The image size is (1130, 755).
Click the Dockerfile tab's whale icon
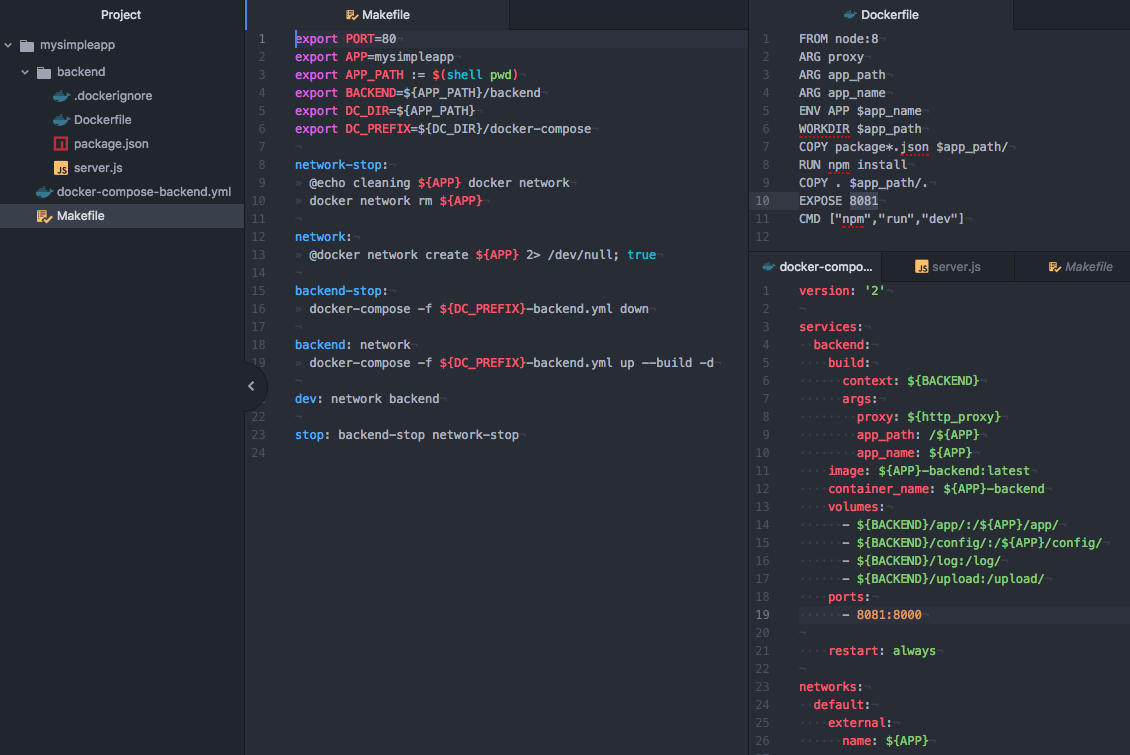pyautogui.click(x=850, y=14)
